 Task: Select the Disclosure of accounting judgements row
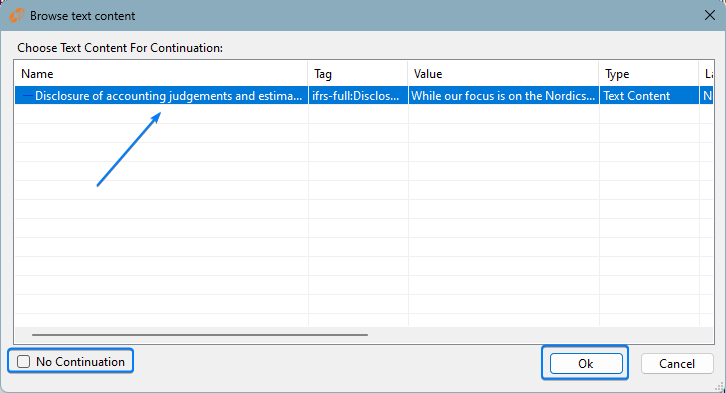(363, 96)
